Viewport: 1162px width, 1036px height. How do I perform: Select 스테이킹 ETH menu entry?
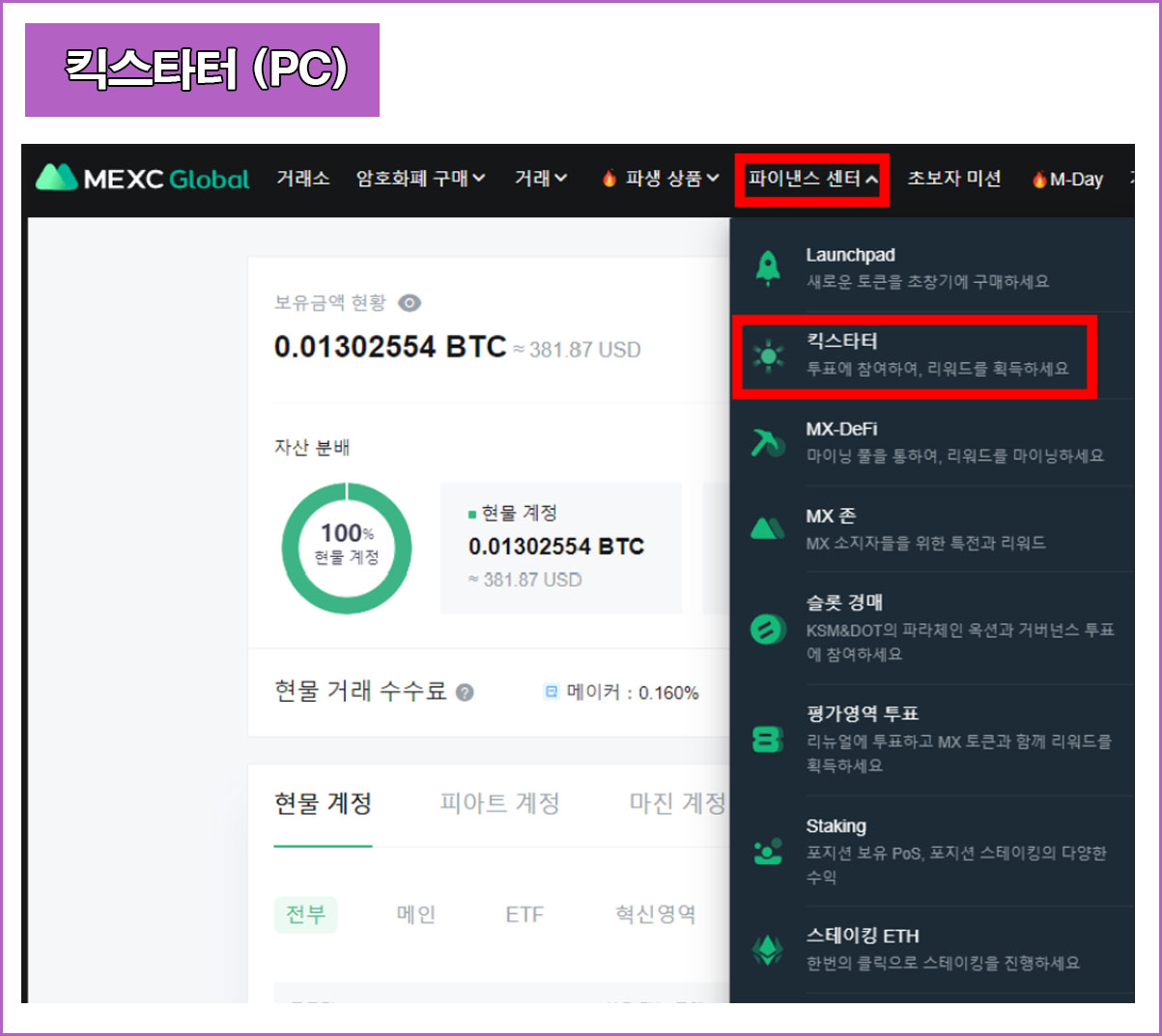click(932, 950)
